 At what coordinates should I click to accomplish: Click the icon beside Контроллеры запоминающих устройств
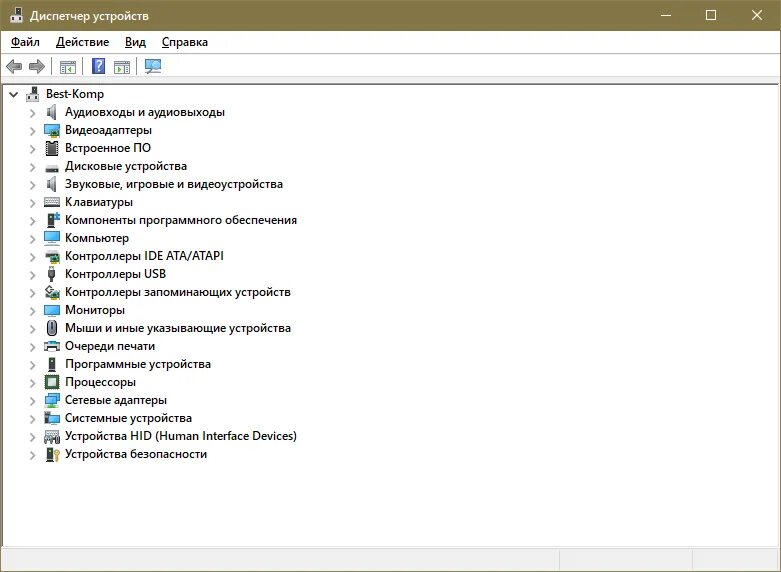tap(52, 292)
